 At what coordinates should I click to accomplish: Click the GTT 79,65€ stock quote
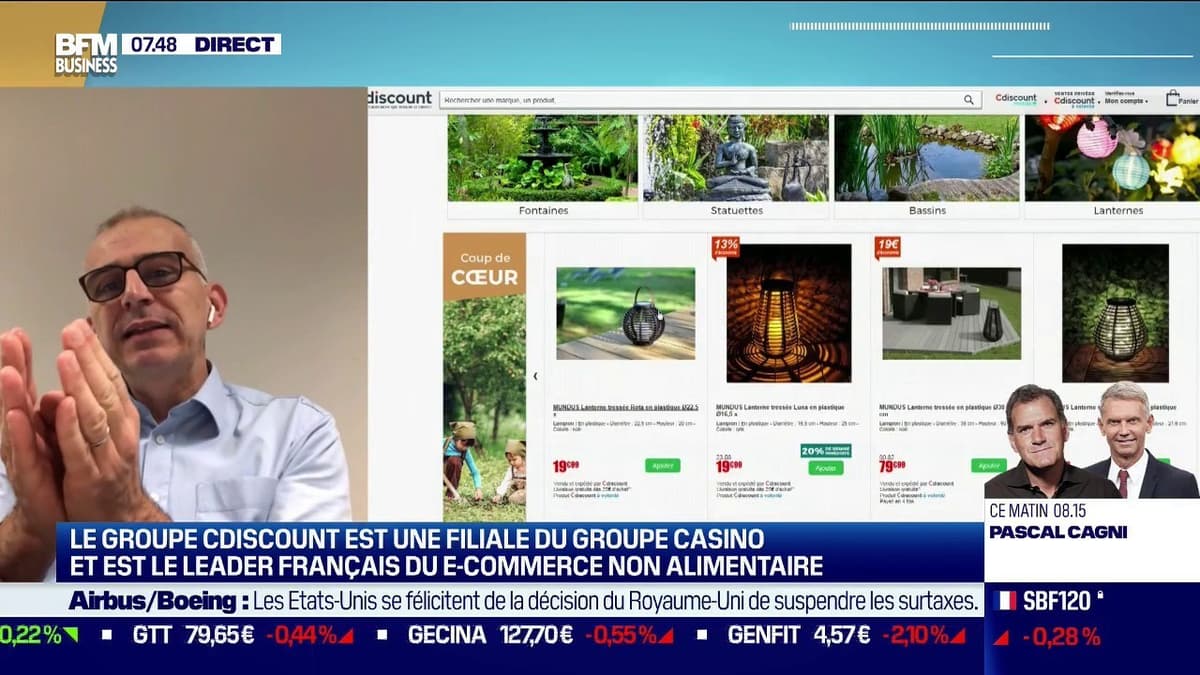coord(194,635)
